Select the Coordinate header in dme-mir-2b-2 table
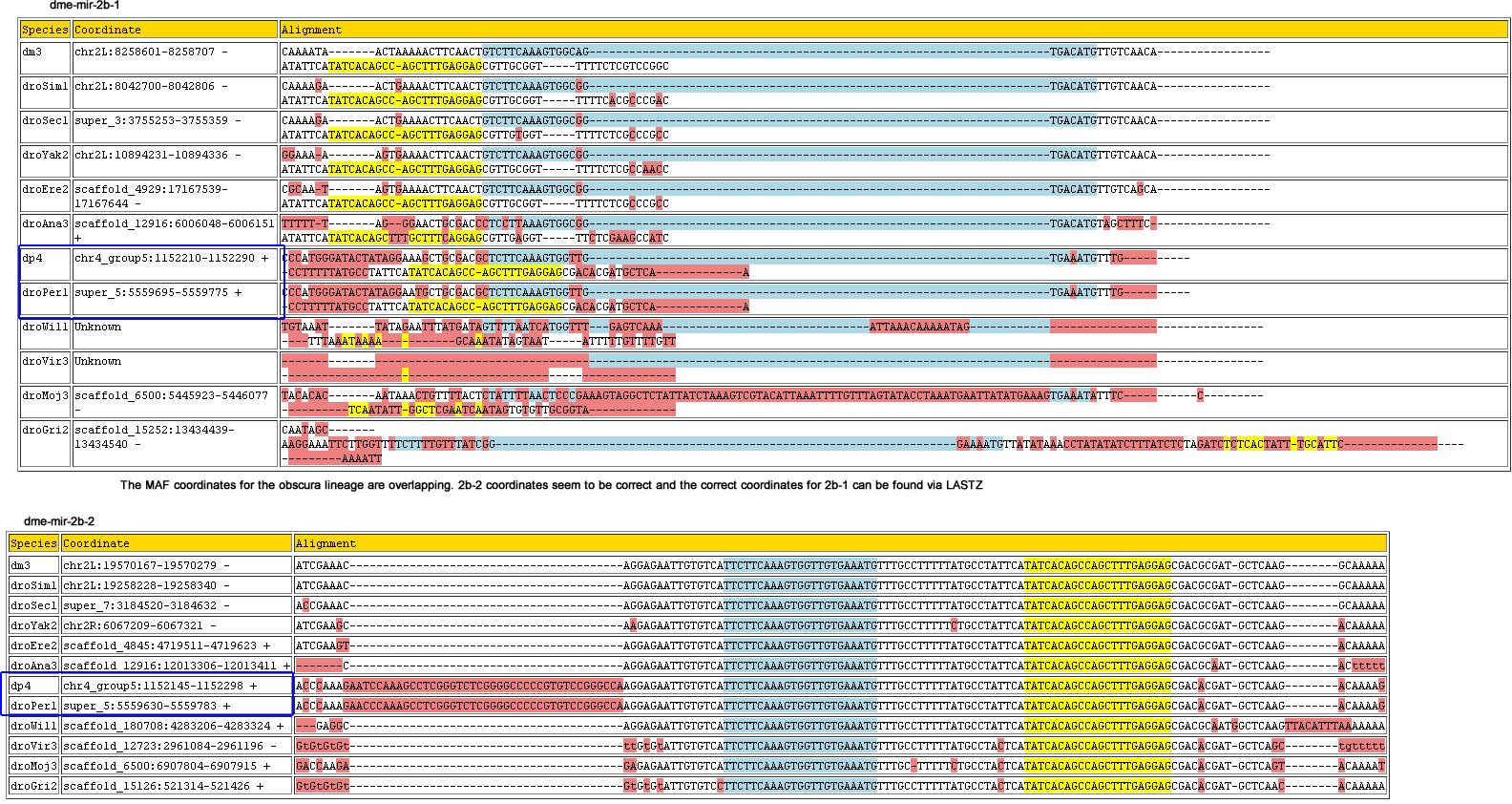The height and width of the screenshot is (804, 1512). [96, 543]
